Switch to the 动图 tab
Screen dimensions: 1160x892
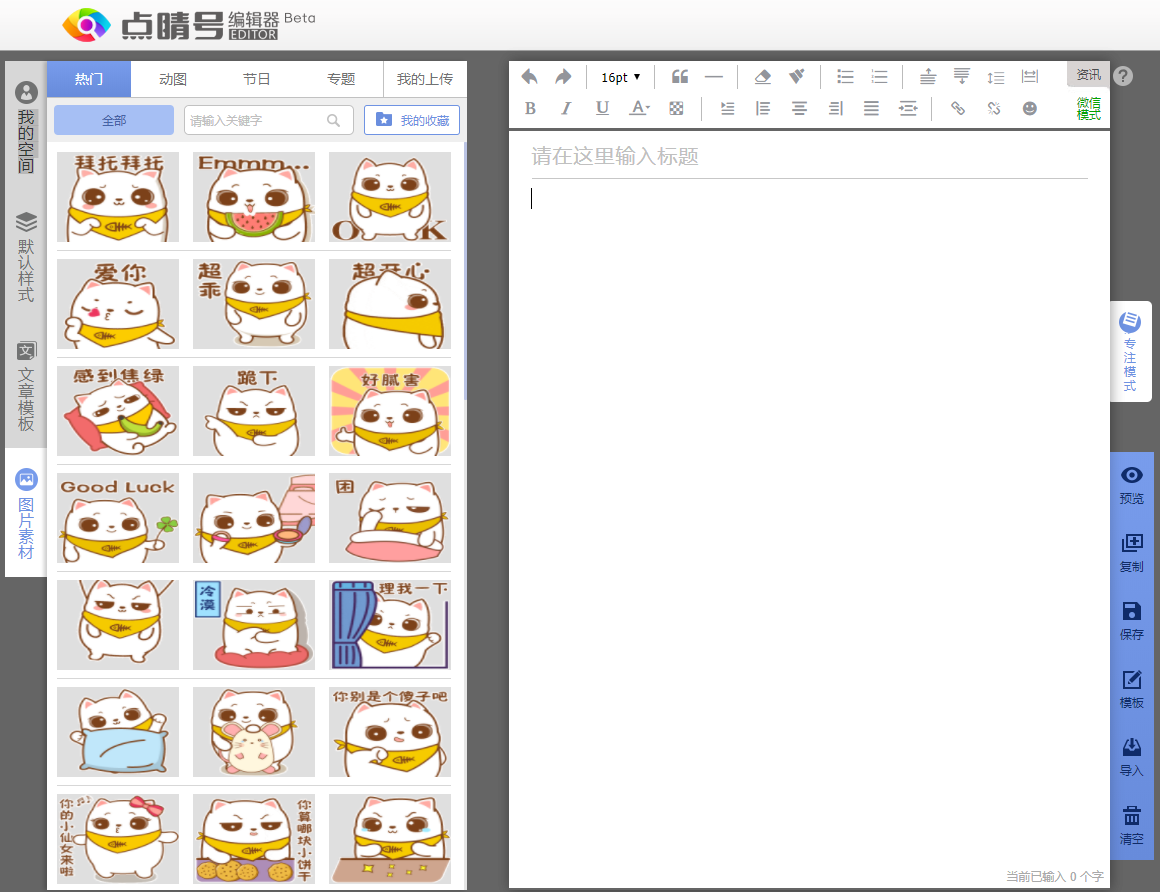point(173,79)
